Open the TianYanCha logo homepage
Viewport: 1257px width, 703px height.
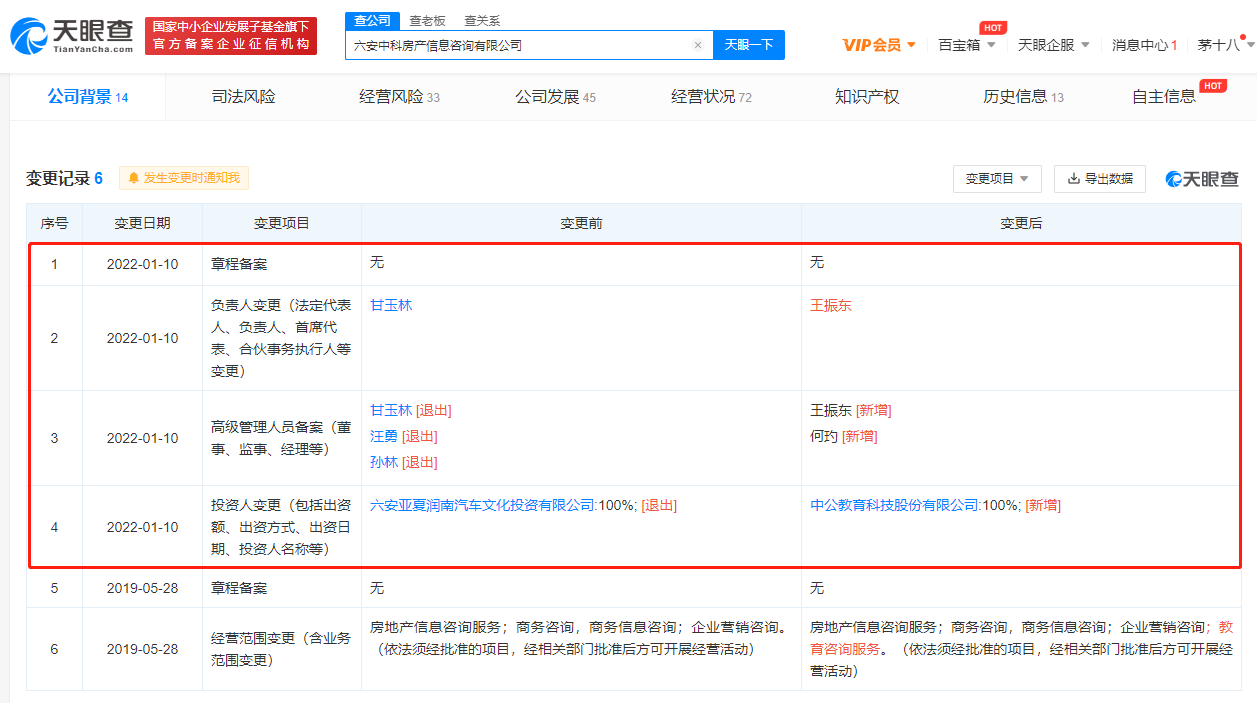point(71,36)
